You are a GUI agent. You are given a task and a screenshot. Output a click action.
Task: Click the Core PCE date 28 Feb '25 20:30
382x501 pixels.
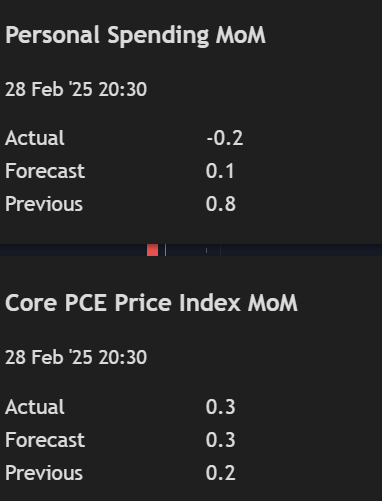[x=76, y=357]
